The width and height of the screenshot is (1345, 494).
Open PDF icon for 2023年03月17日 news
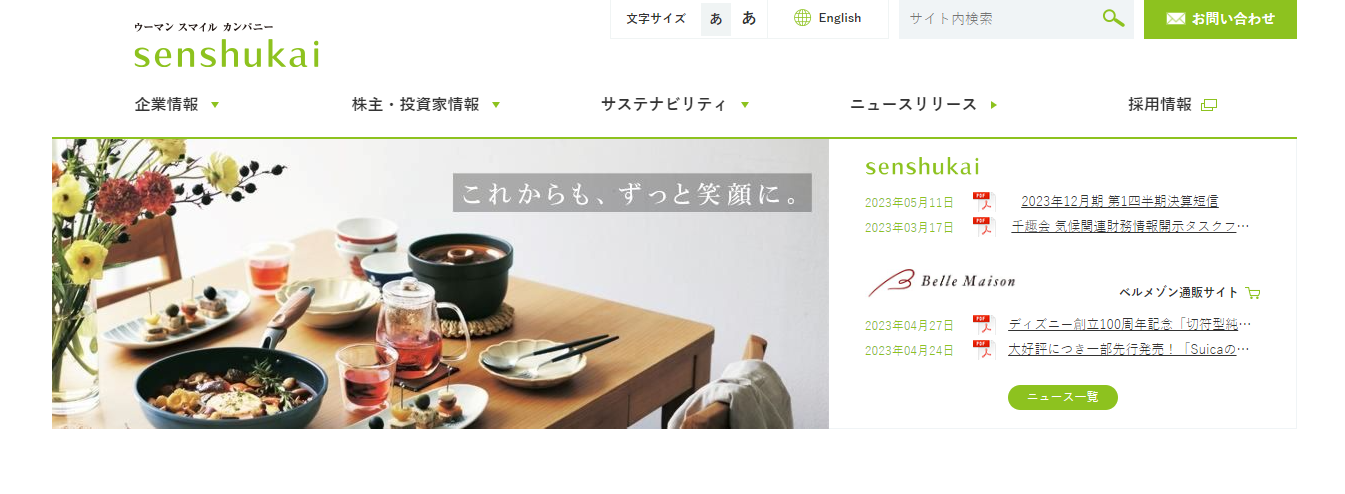(x=984, y=227)
